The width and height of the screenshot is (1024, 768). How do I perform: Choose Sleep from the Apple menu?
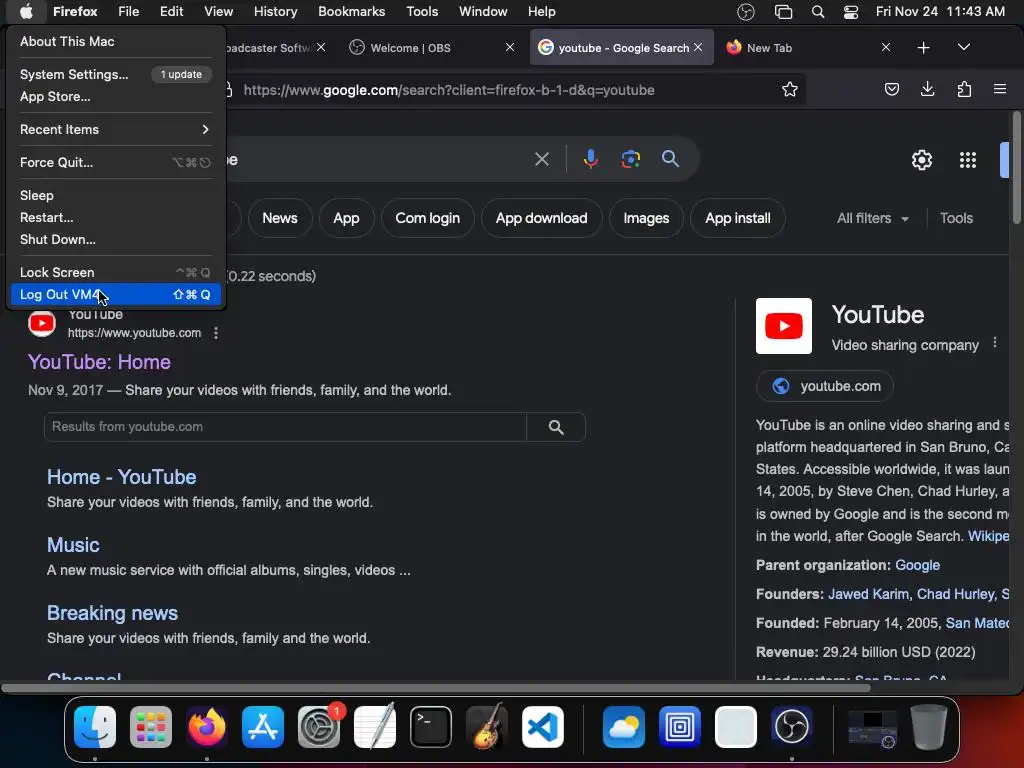point(116,195)
